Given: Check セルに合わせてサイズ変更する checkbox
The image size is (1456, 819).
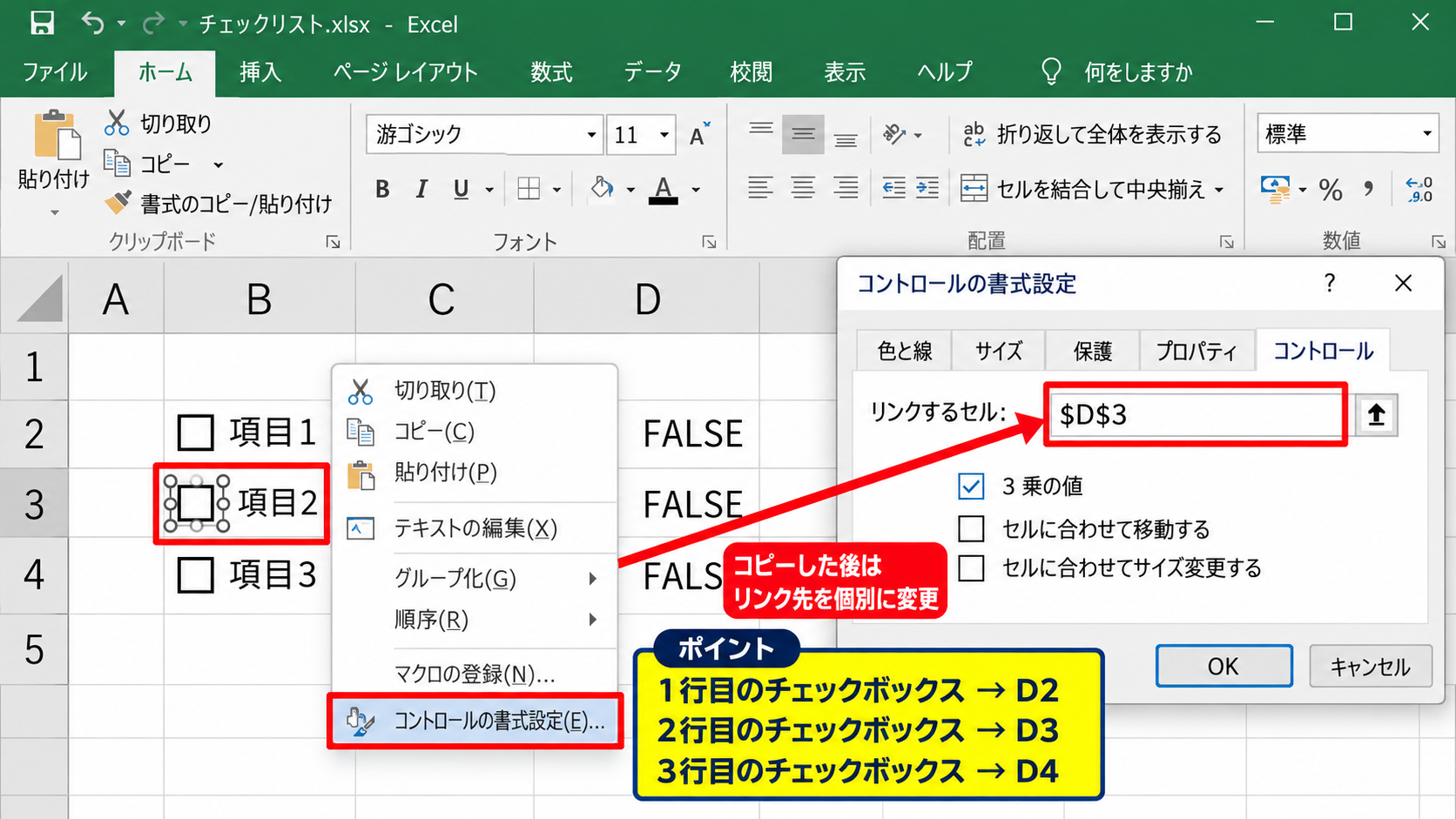Looking at the screenshot, I should 971,567.
